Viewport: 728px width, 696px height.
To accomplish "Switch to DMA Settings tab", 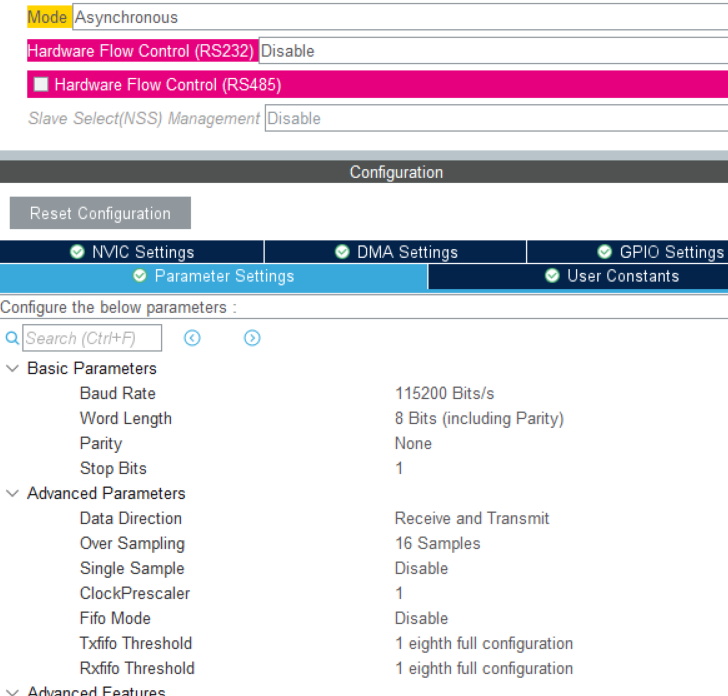I will coord(396,252).
